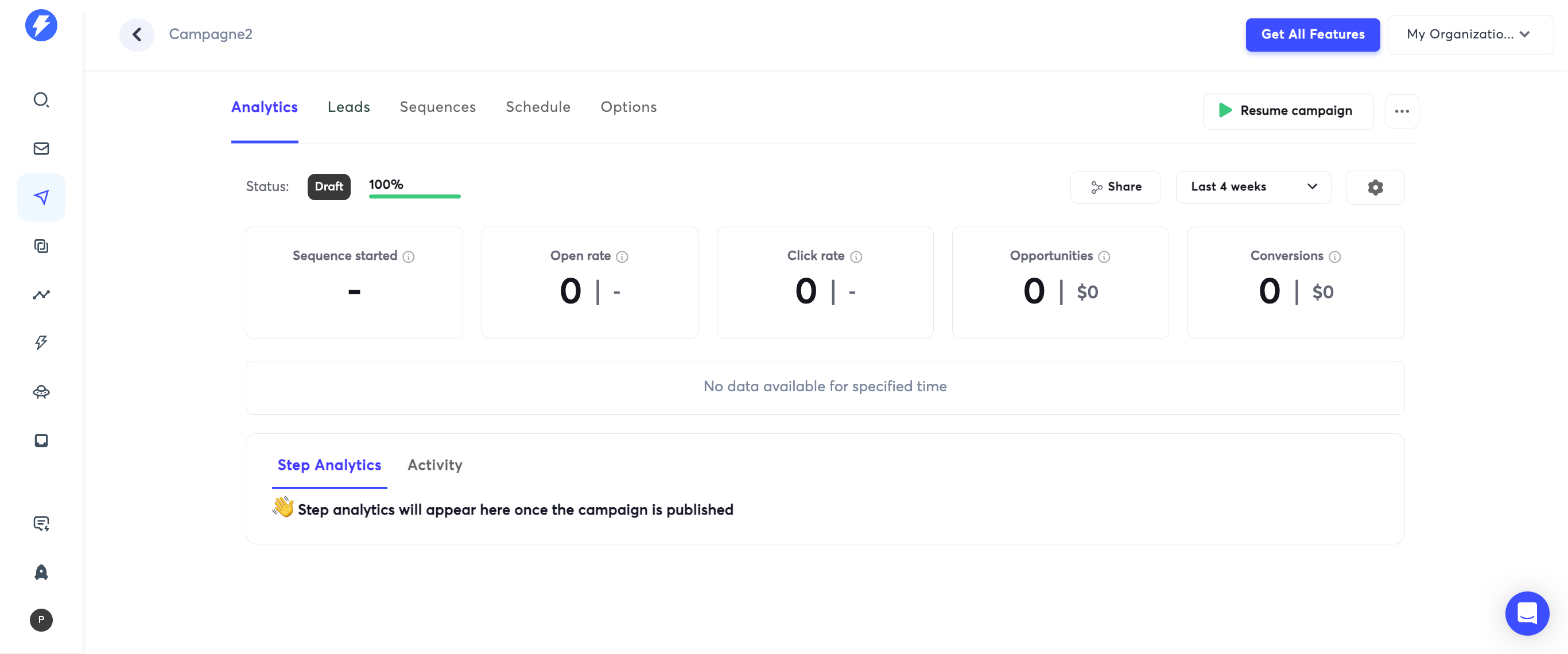Viewport: 1568px width, 654px height.
Task: Click the Sequence started stat card value
Action: click(x=354, y=292)
